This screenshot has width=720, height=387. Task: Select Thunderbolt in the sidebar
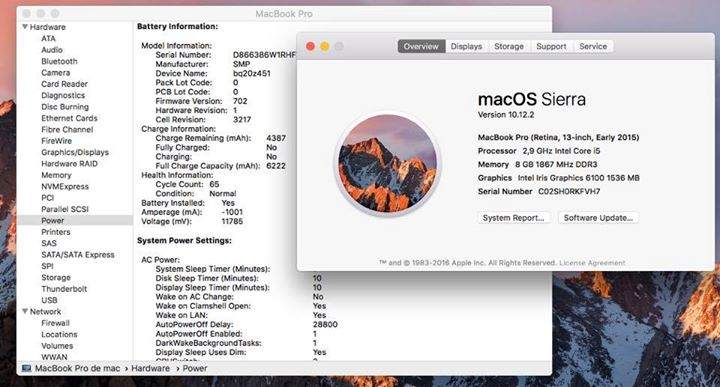(64, 289)
